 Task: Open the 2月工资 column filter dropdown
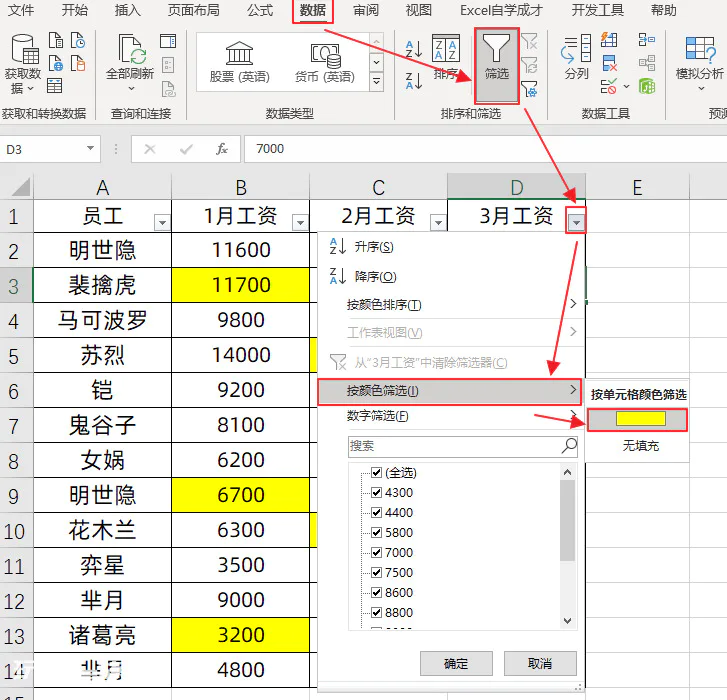click(438, 223)
